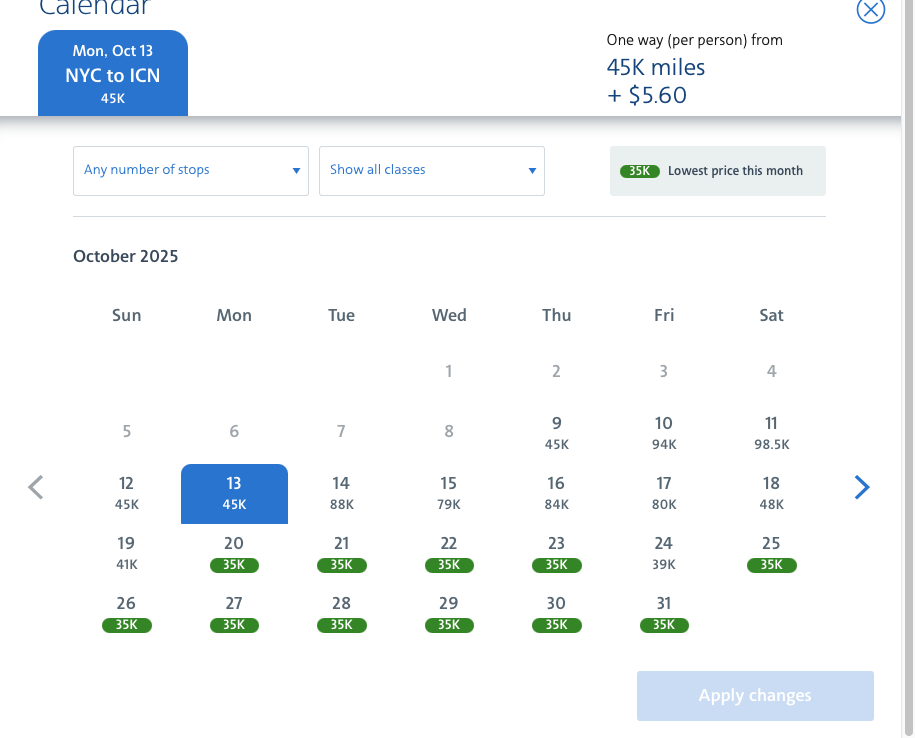Screen dimensions: 915x738
Task: Click the Apply changes button
Action: (x=755, y=696)
